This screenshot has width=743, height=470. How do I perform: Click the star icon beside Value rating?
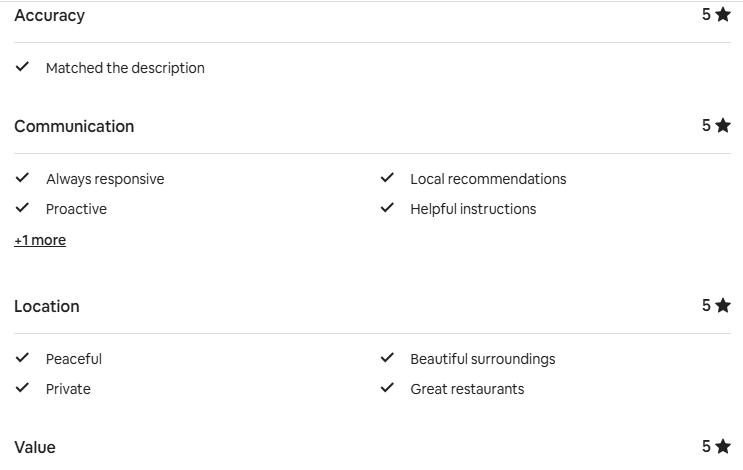(x=723, y=447)
